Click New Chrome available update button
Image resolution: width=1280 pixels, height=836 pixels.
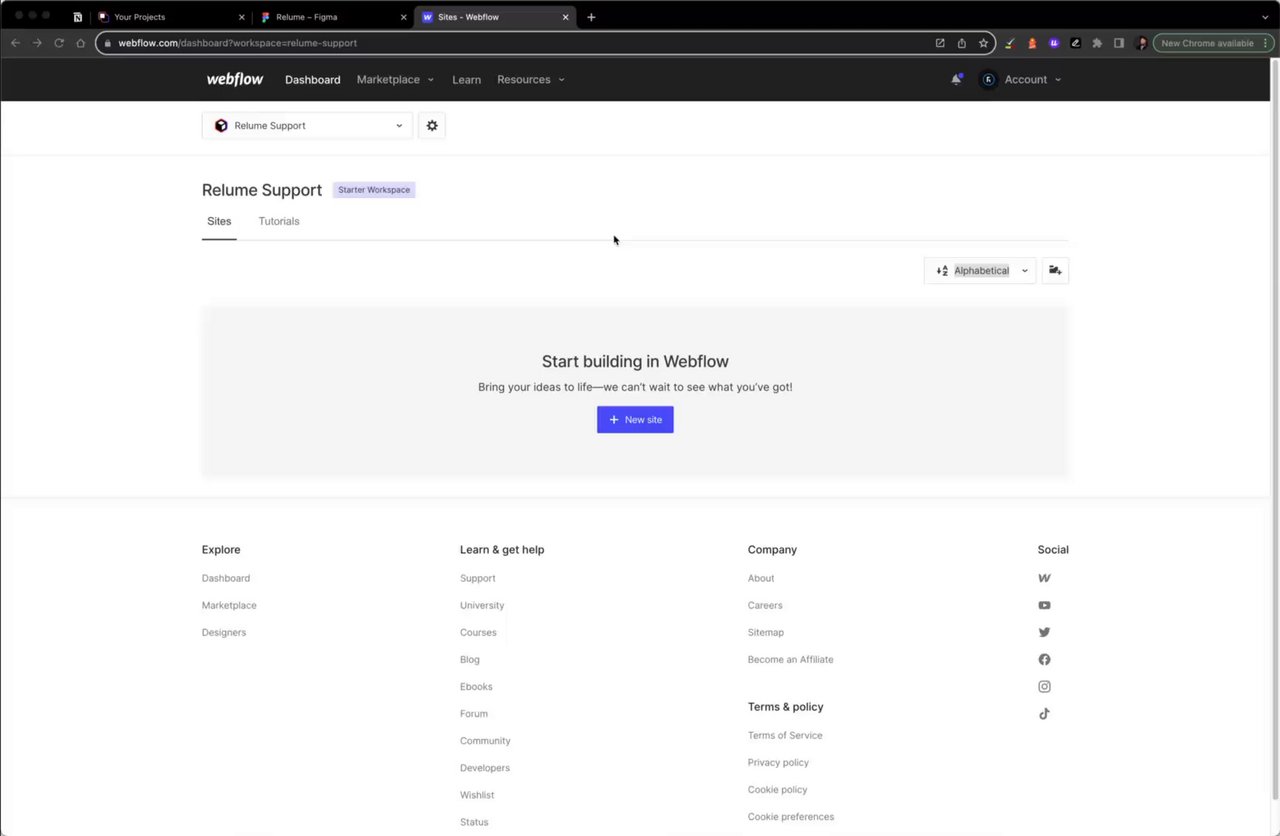pyautogui.click(x=1207, y=43)
